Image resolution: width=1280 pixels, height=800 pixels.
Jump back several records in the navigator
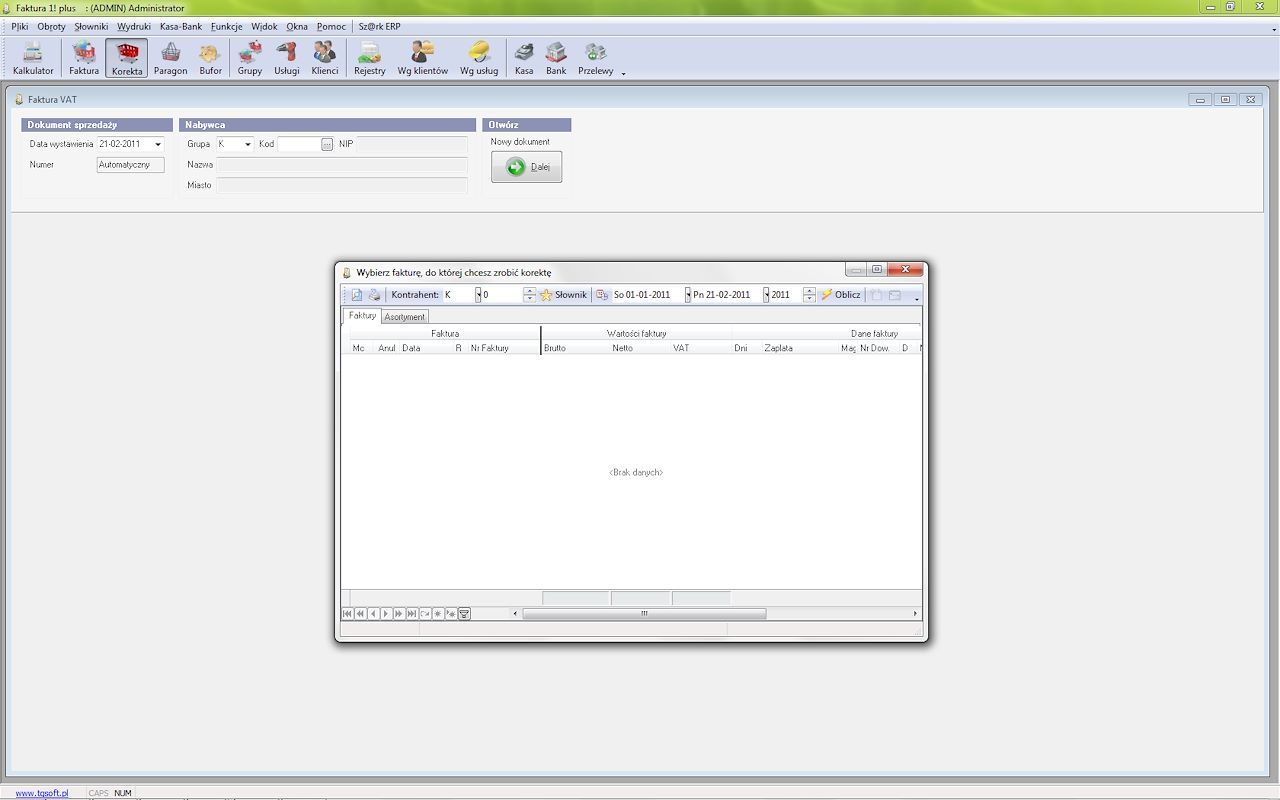click(360, 614)
